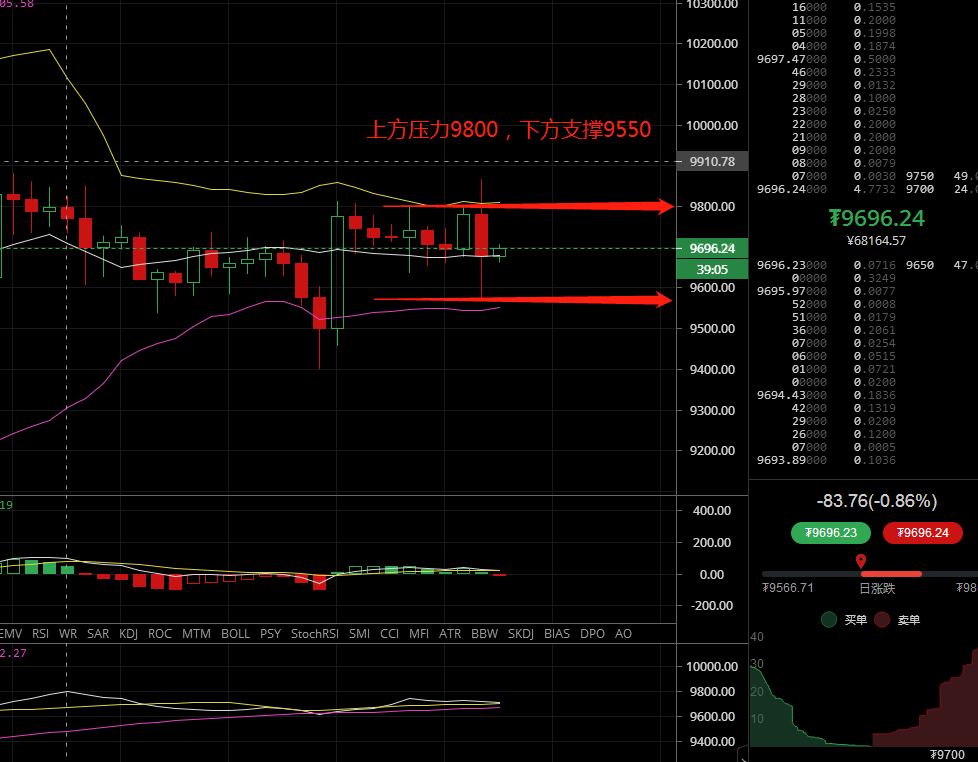Select the SKDJ indicator tab
The height and width of the screenshot is (762, 978).
[521, 634]
